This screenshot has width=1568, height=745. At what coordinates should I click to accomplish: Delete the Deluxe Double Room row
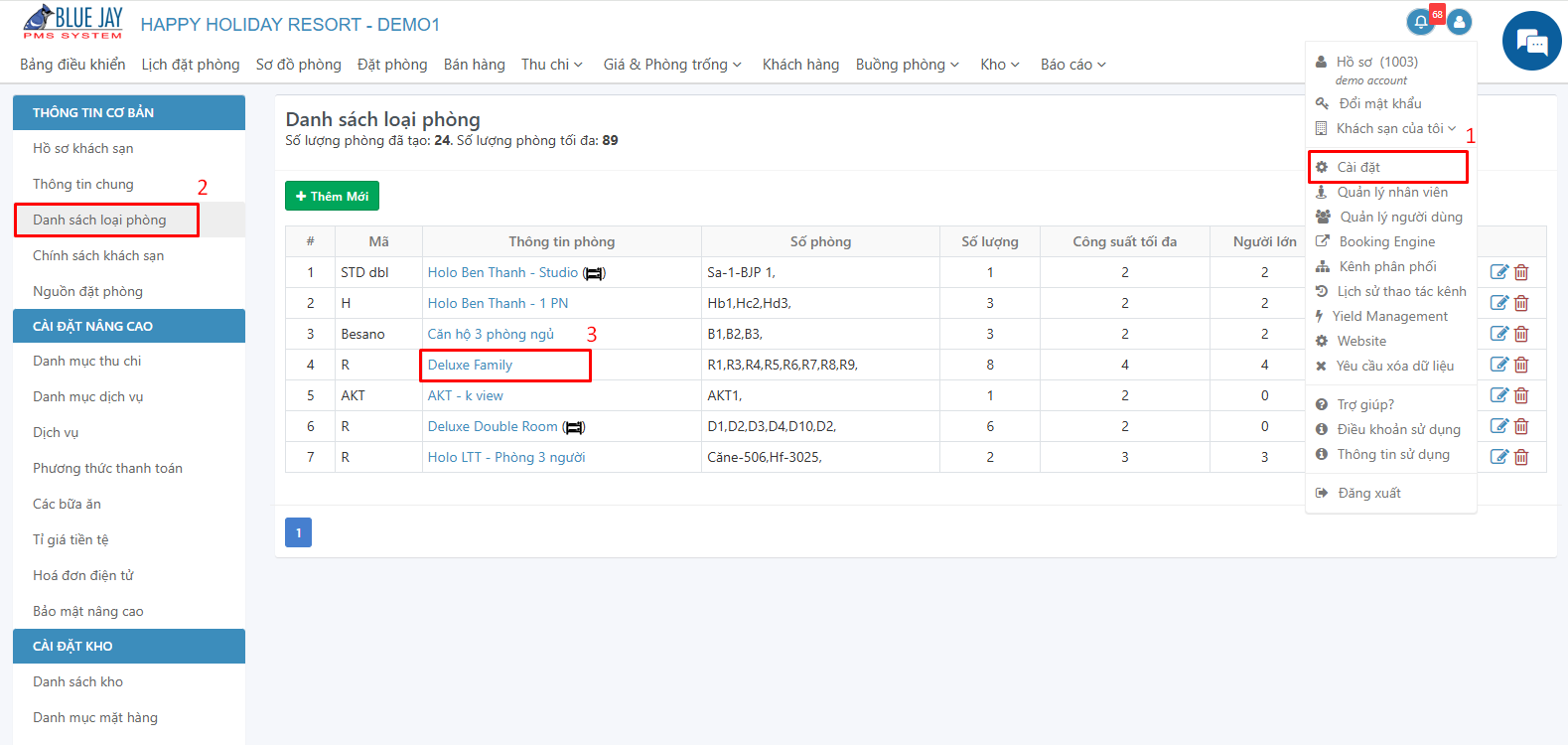point(1521,426)
